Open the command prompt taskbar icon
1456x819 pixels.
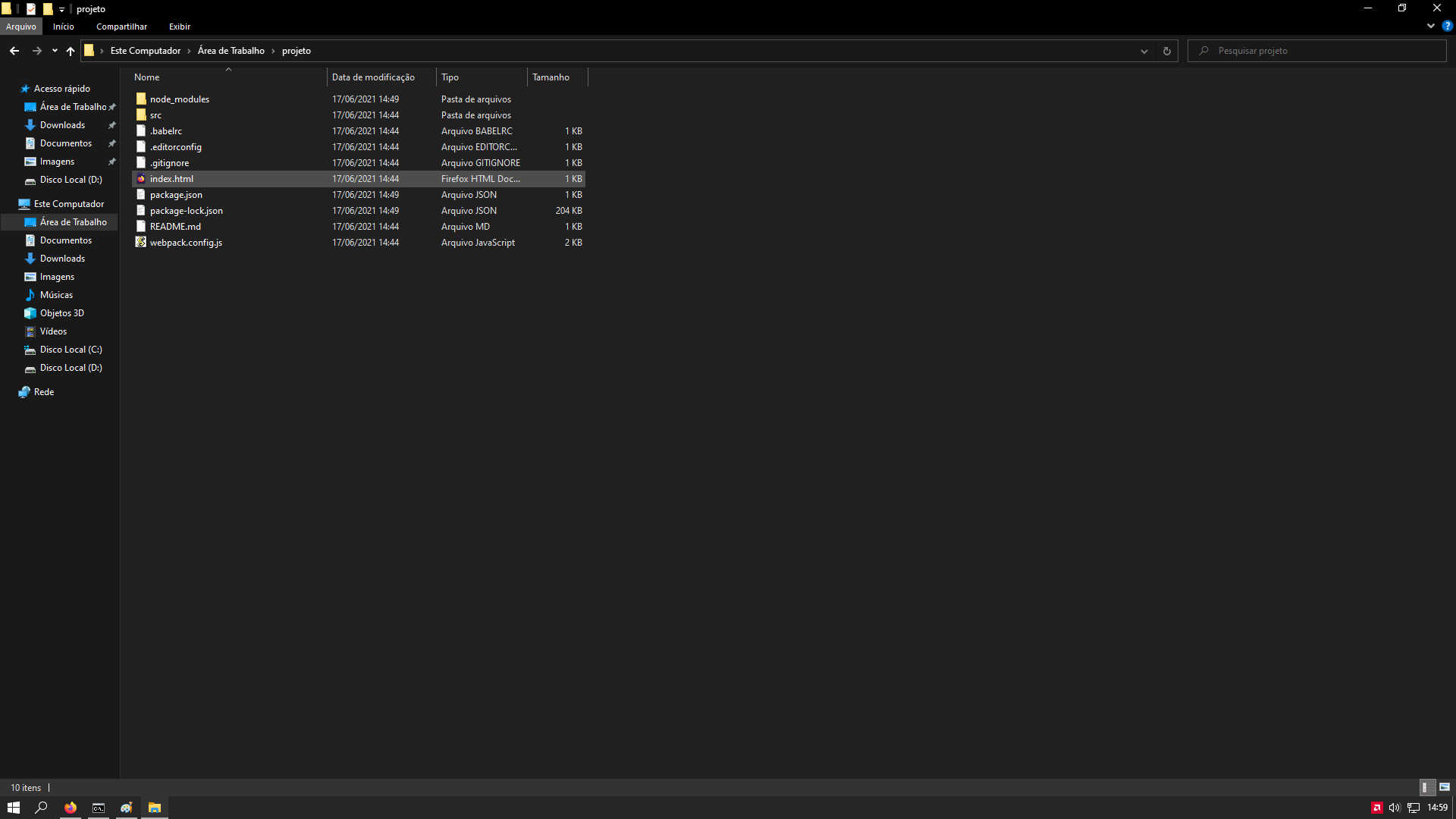(99, 808)
